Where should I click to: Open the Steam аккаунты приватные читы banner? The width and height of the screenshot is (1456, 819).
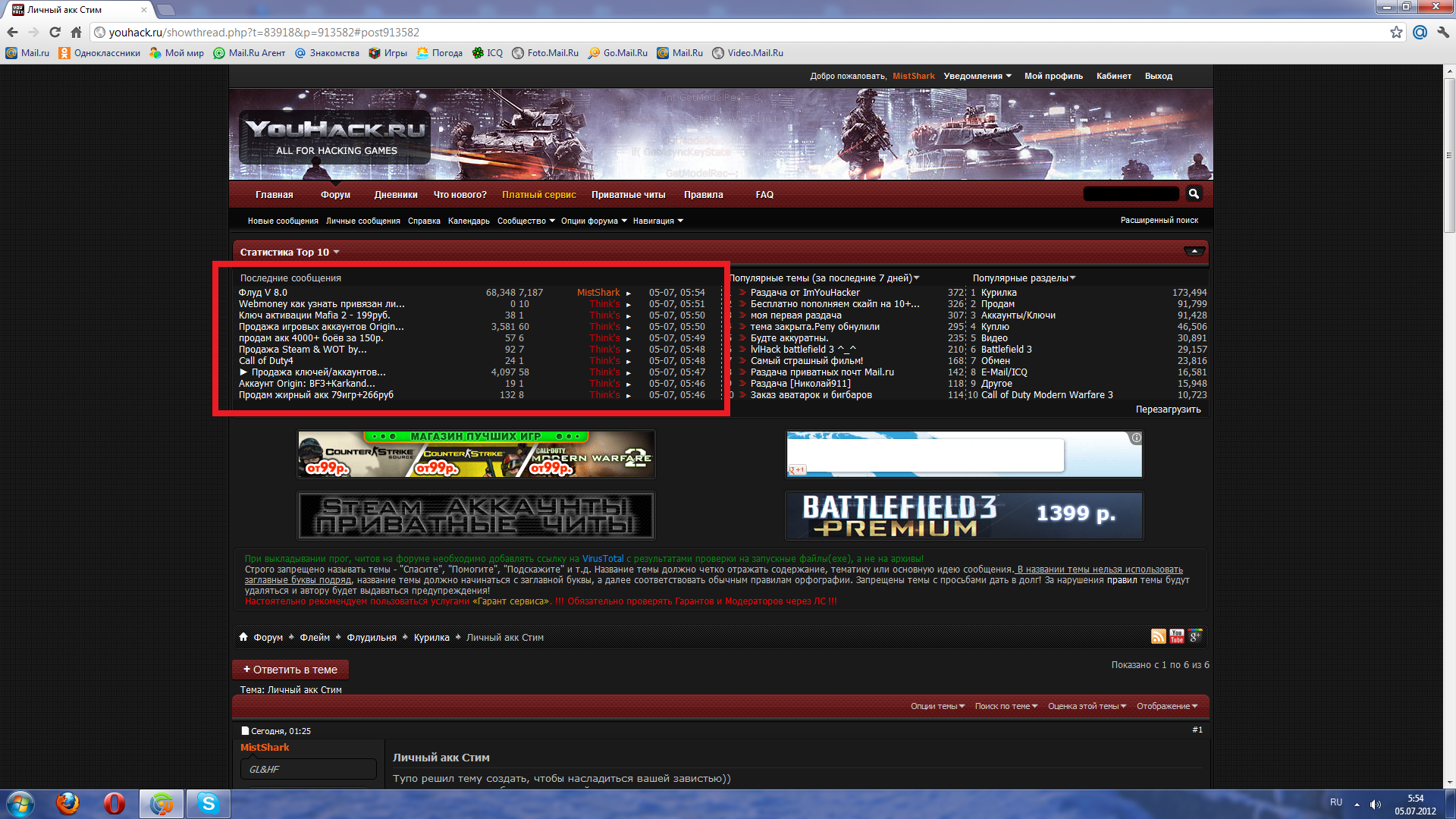point(476,516)
